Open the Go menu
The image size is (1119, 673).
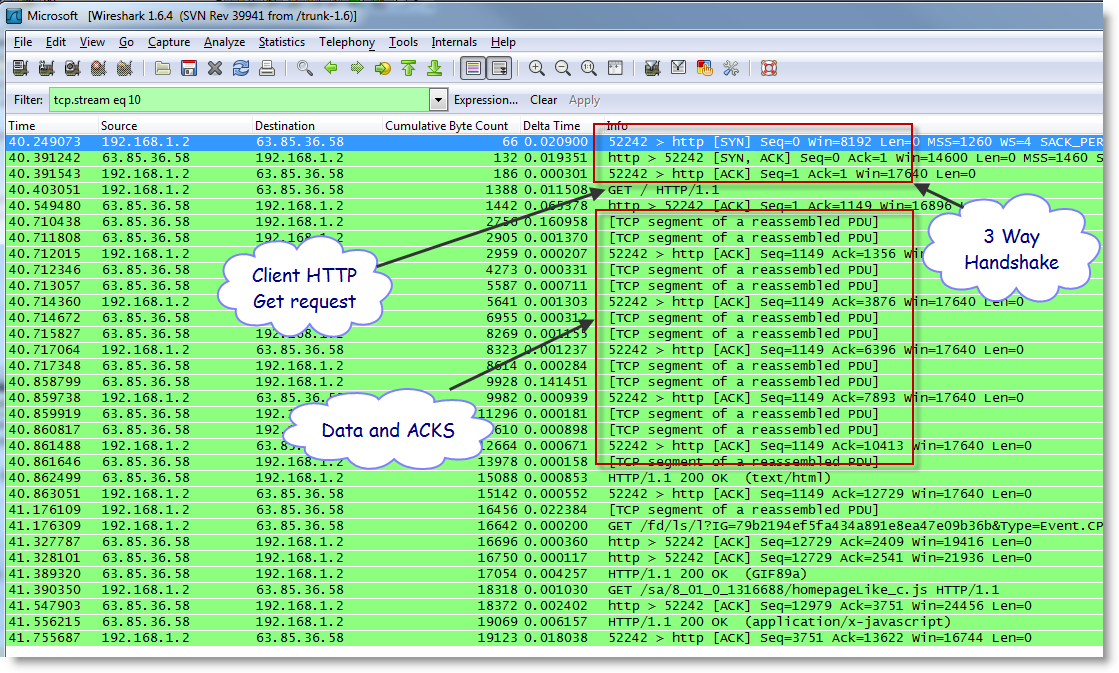point(126,42)
